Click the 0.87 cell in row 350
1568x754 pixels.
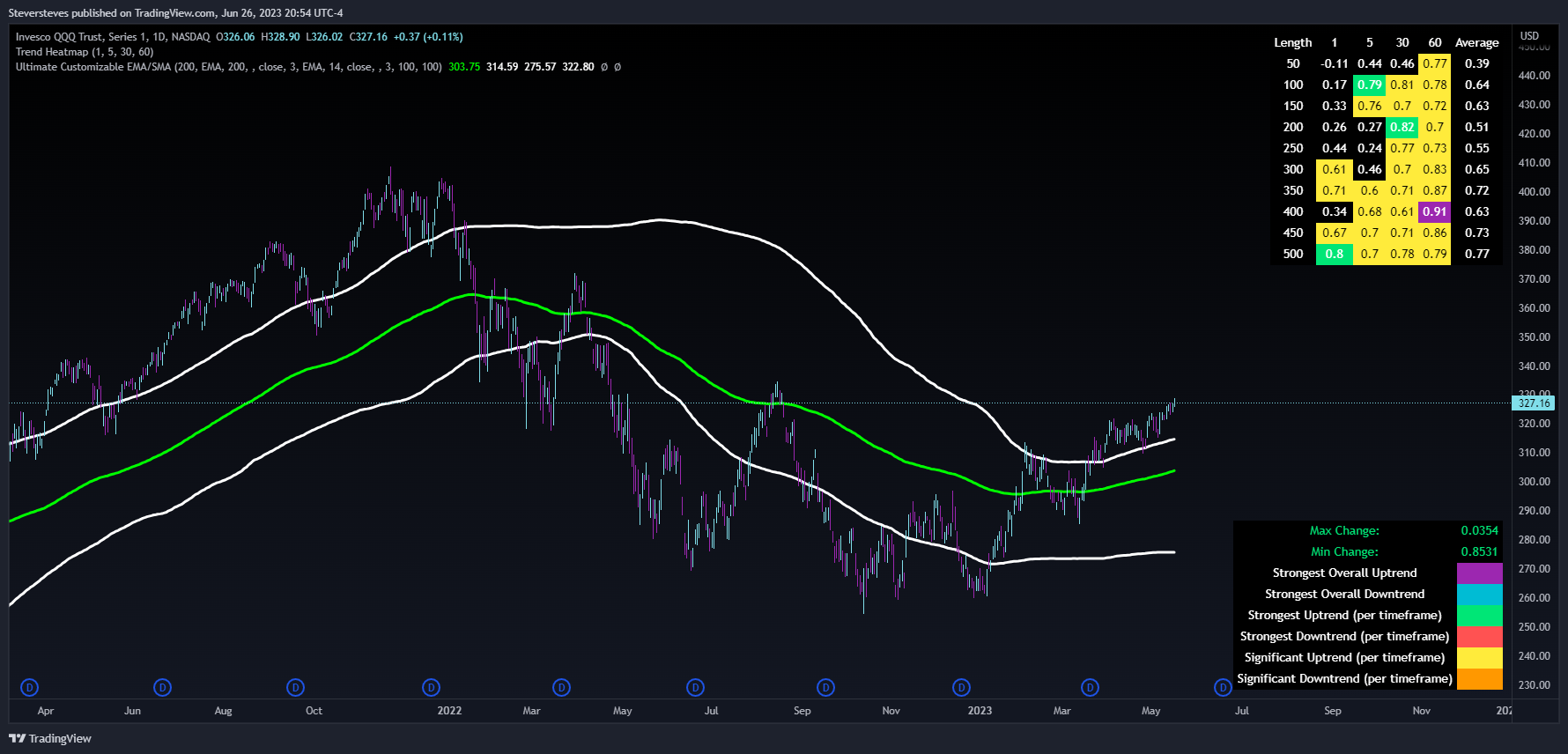pos(1435,190)
